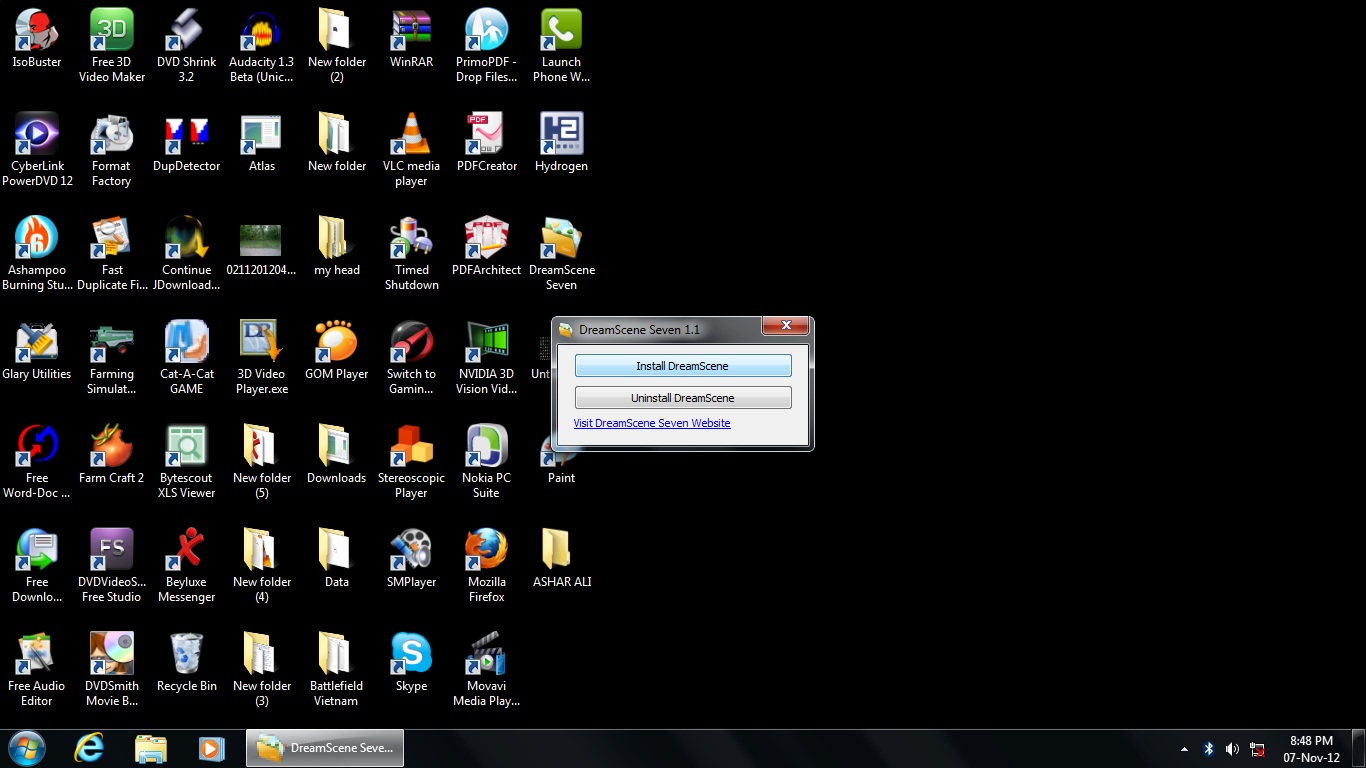Viewport: 1366px width, 768px height.
Task: Select the New folder (5) icon
Action: tap(262, 462)
